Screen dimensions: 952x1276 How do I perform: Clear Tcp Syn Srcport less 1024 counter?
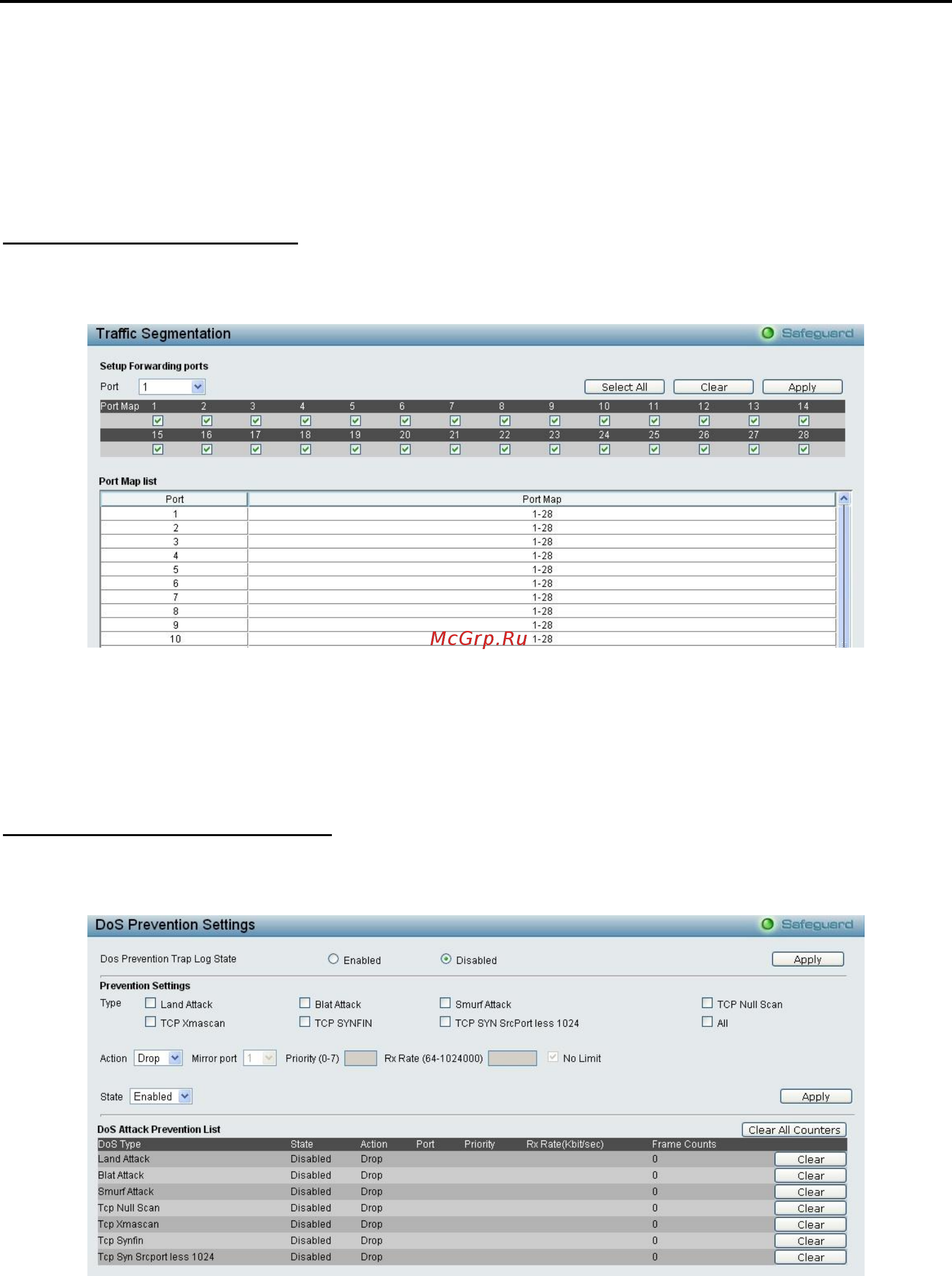point(810,1257)
